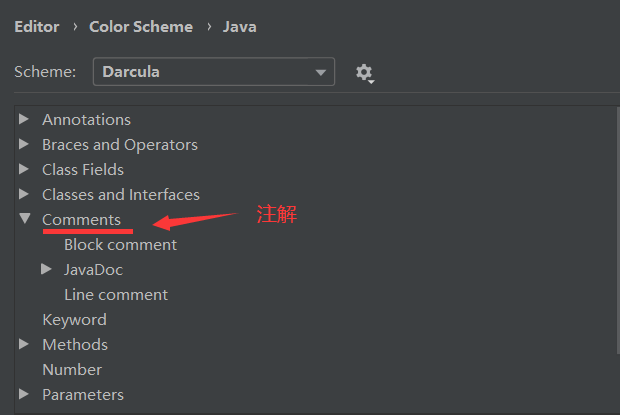Screen dimensions: 620x415
Task: Open the scheme actions gear menu
Action: point(364,73)
